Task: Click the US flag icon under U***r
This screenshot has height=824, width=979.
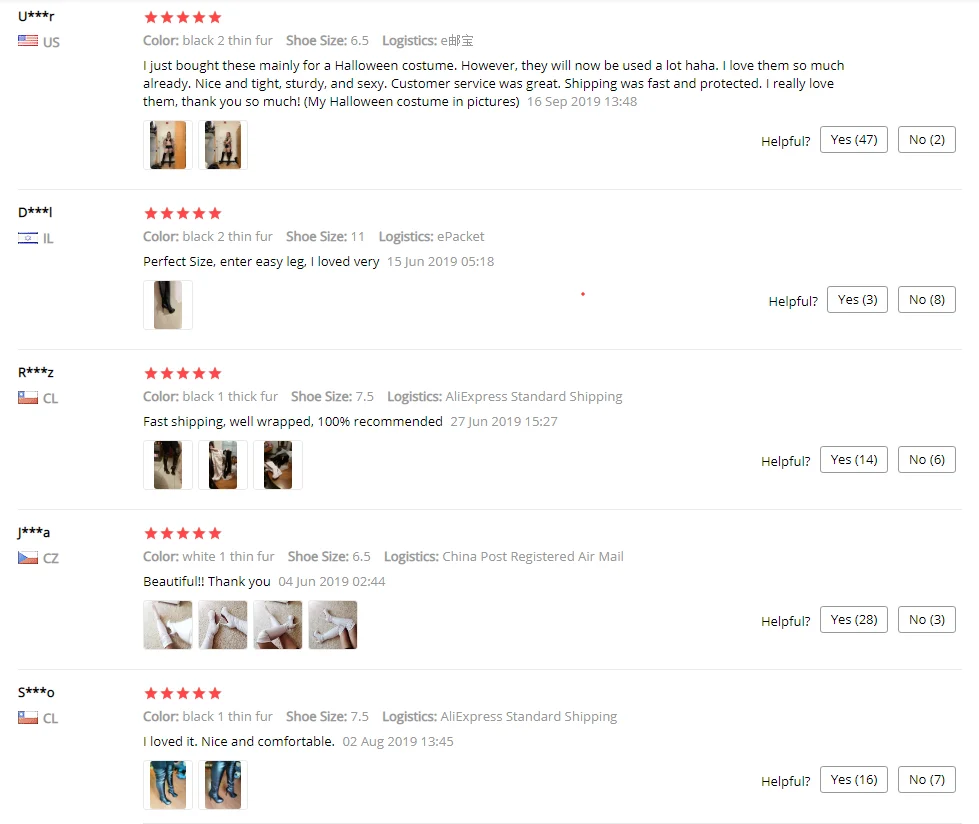Action: coord(27,41)
